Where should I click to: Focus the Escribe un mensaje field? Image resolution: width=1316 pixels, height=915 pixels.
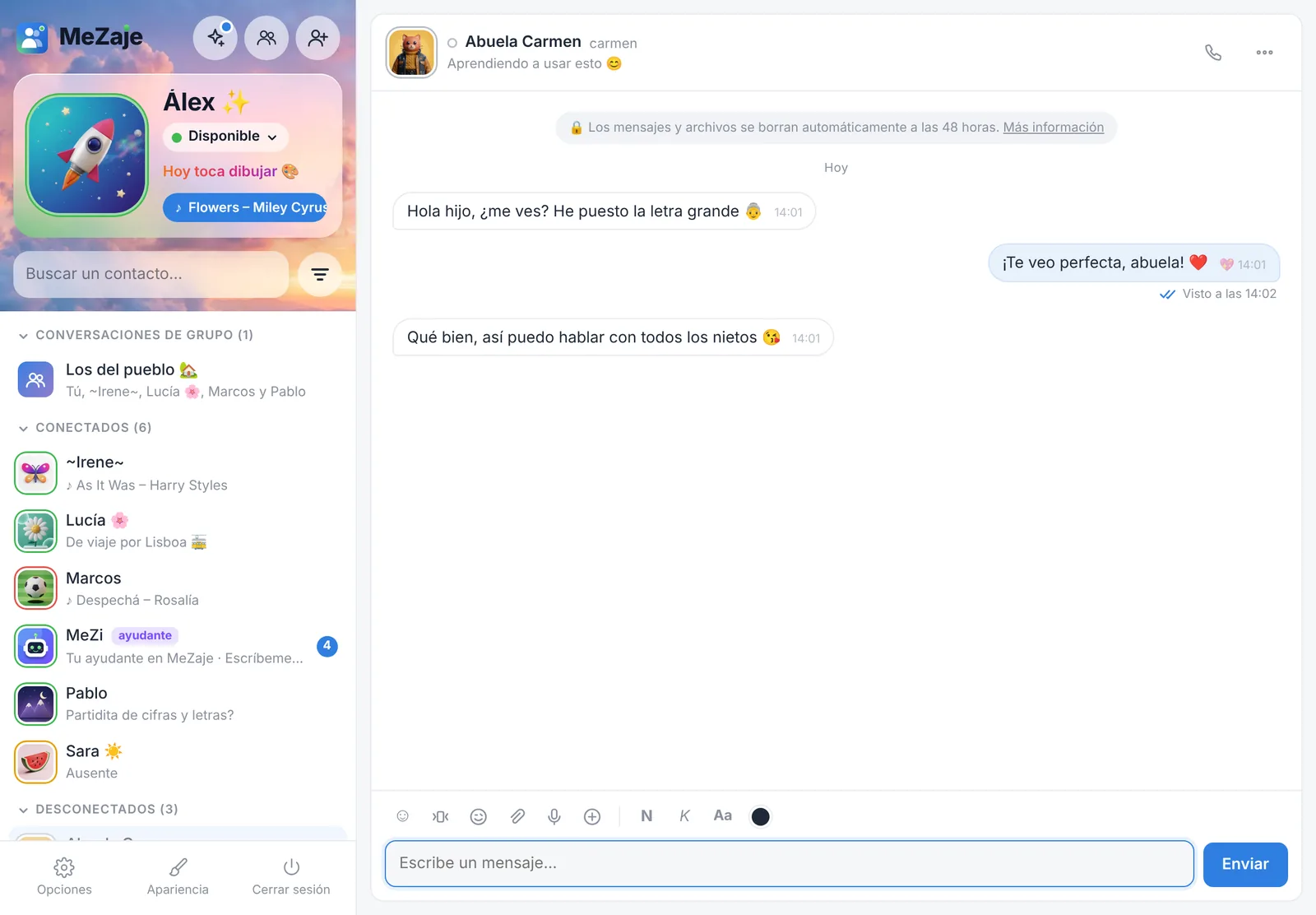tap(790, 863)
